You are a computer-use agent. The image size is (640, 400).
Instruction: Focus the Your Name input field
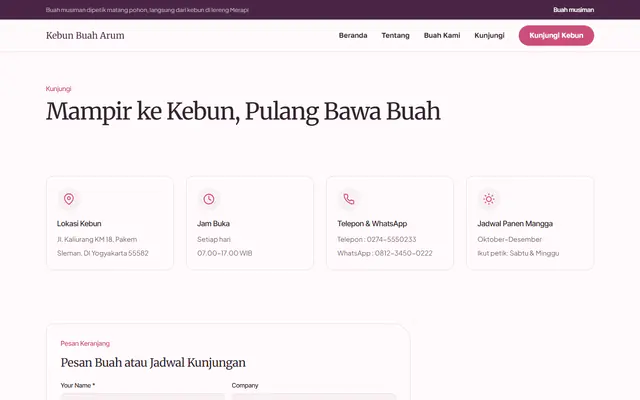(143, 396)
